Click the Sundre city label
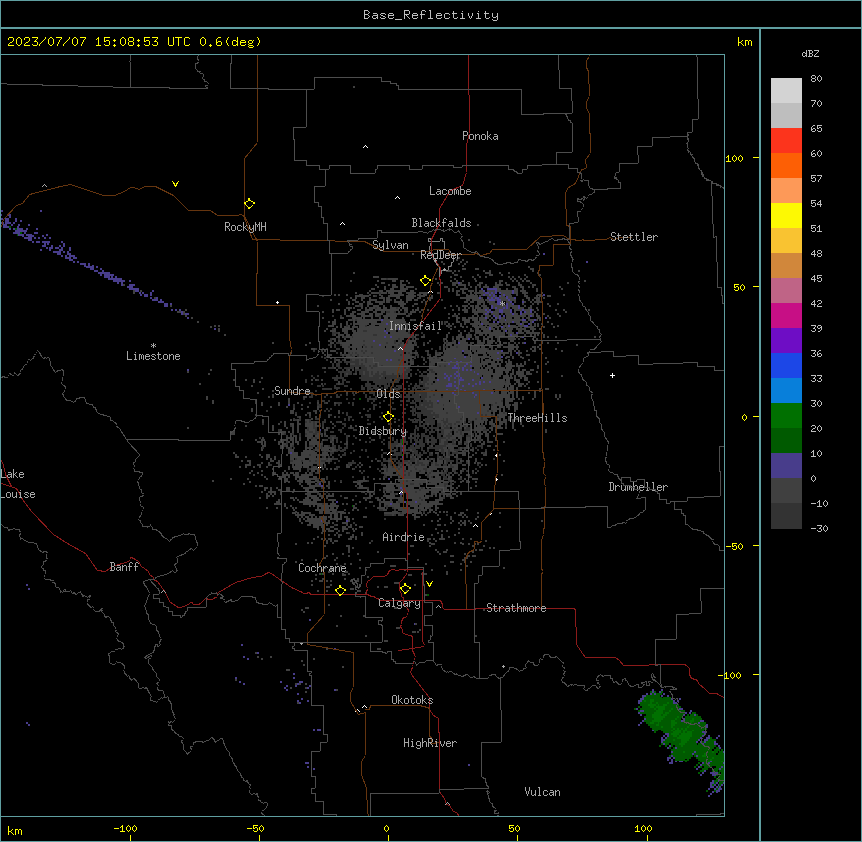The image size is (862, 842). (x=292, y=391)
